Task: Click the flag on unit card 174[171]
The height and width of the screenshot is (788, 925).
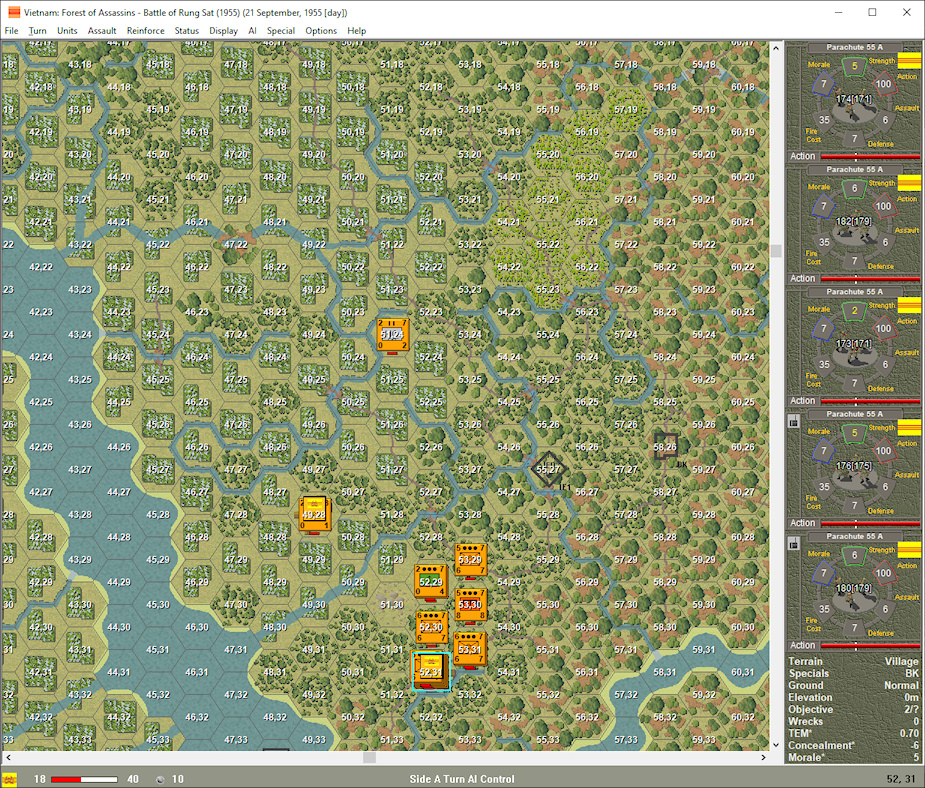Action: 909,60
